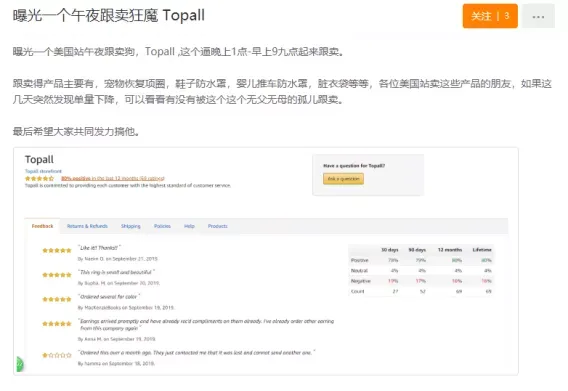This screenshot has height=391, width=568.
Task: Click the Topall seller name heading
Action: coord(39,159)
